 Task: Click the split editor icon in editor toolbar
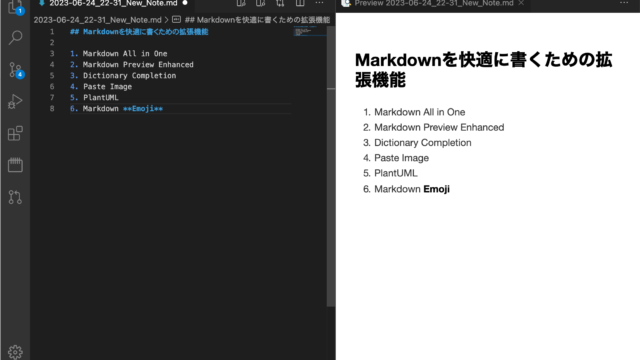click(x=300, y=3)
